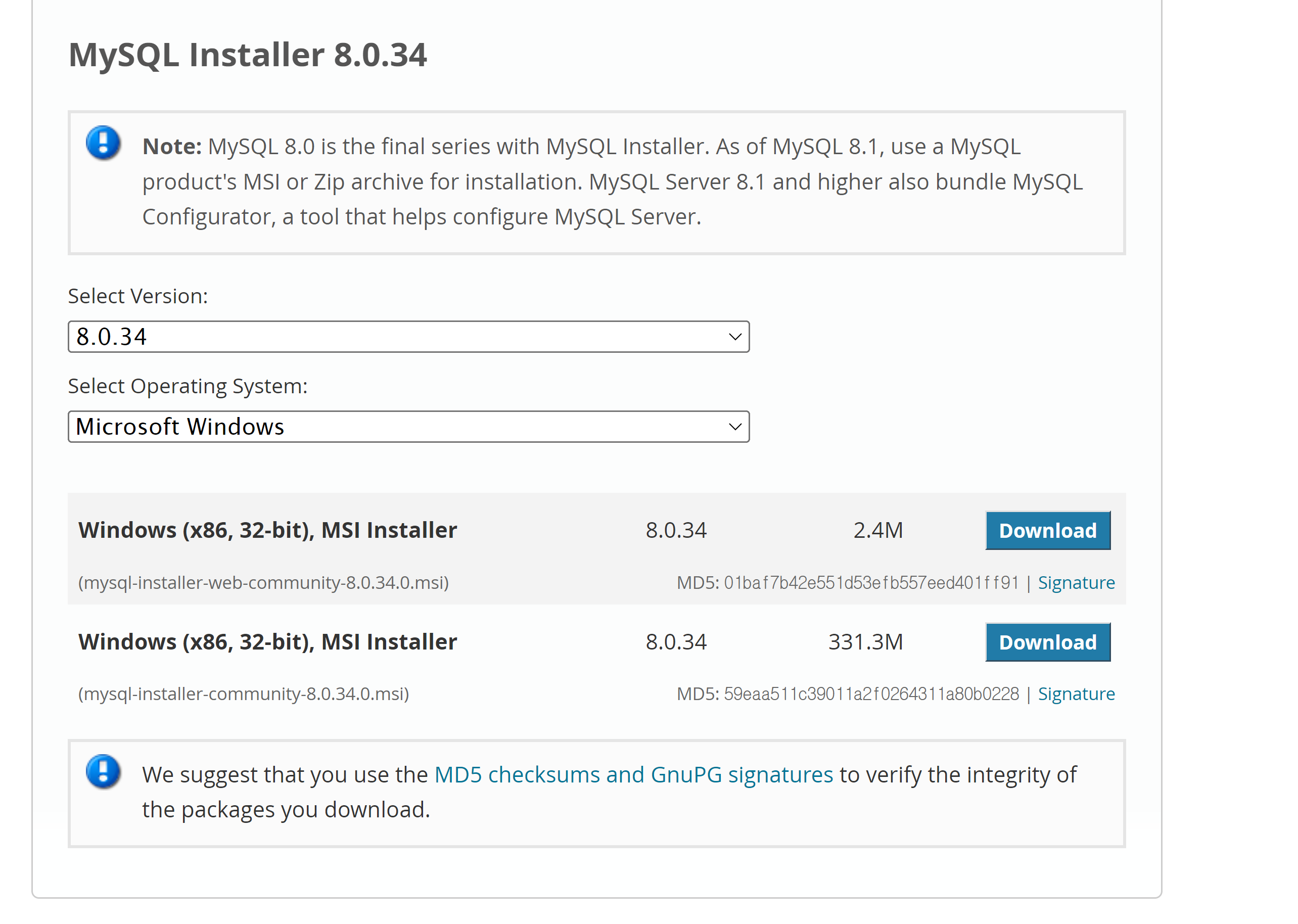Viewport: 1298px width, 924px height.
Task: Click the MD5 hash starting with 59eaa511
Action: click(870, 694)
